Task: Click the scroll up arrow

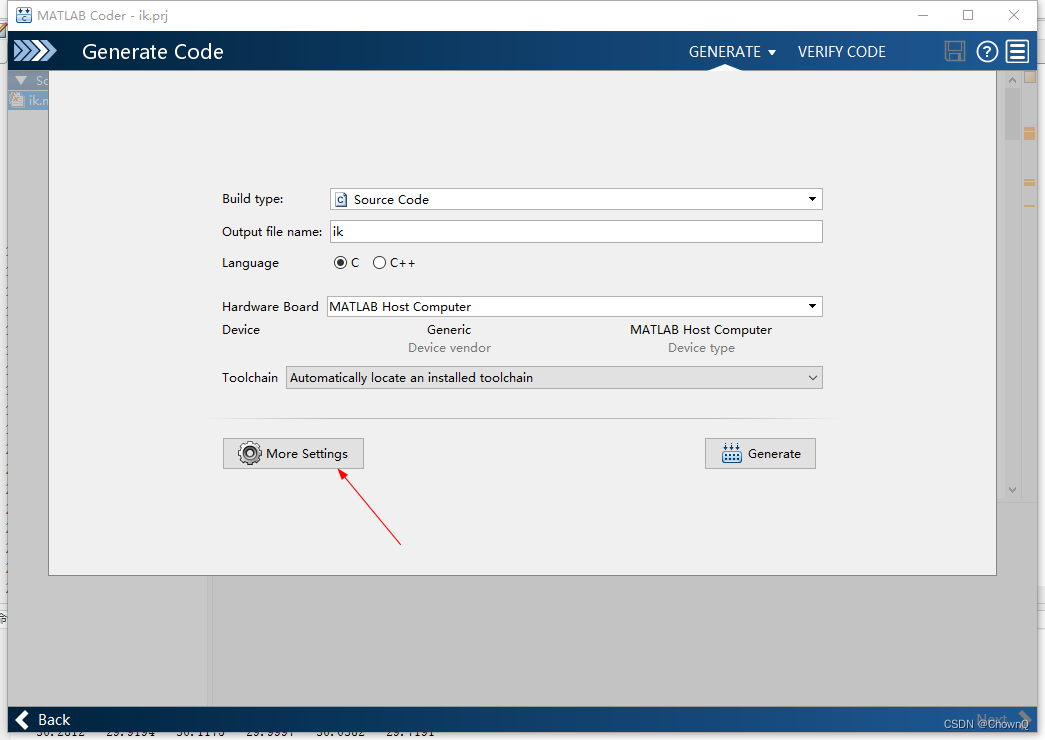Action: pyautogui.click(x=1012, y=80)
